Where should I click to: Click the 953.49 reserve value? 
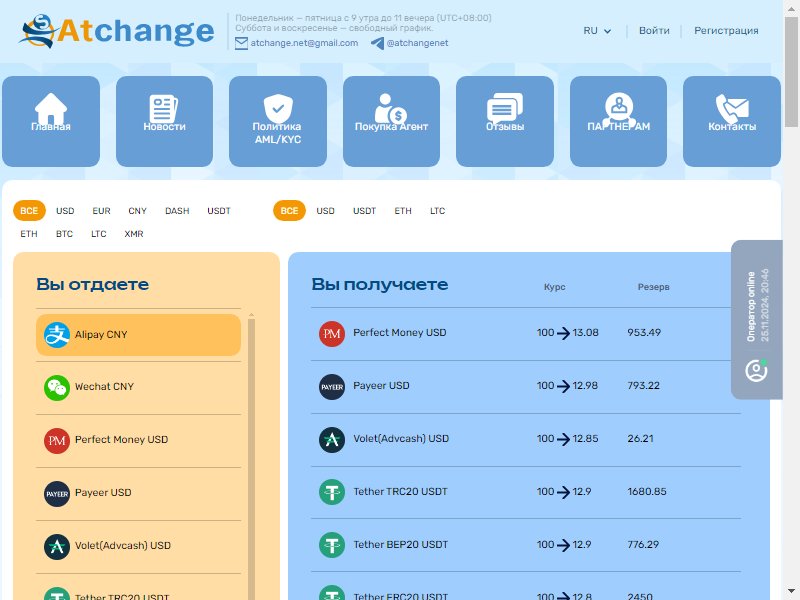[x=644, y=333]
